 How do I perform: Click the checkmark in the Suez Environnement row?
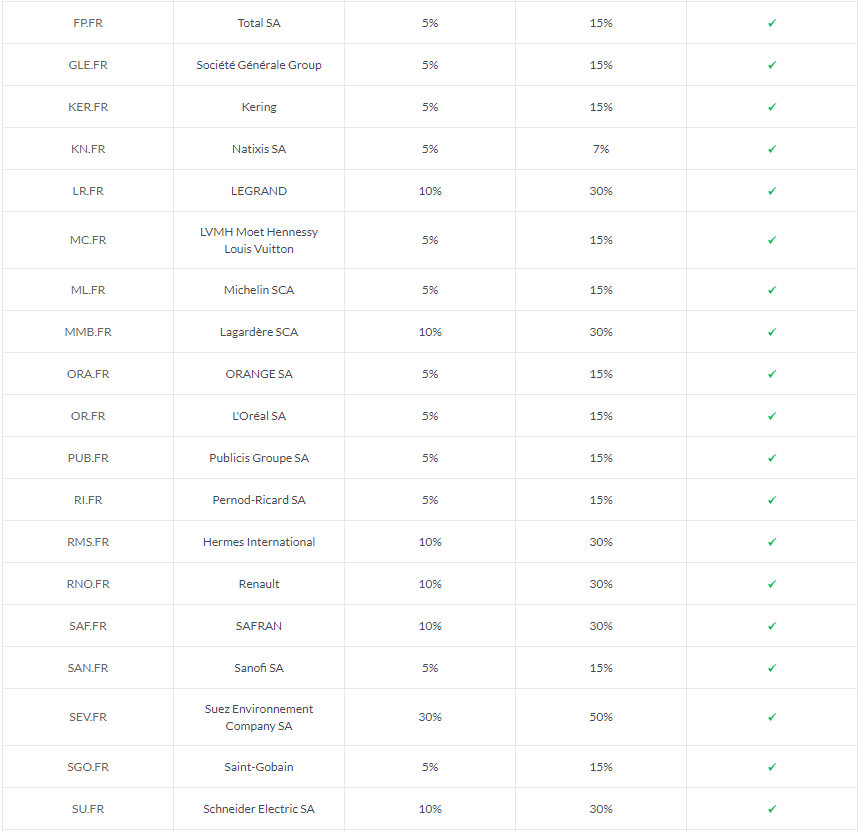pos(772,717)
